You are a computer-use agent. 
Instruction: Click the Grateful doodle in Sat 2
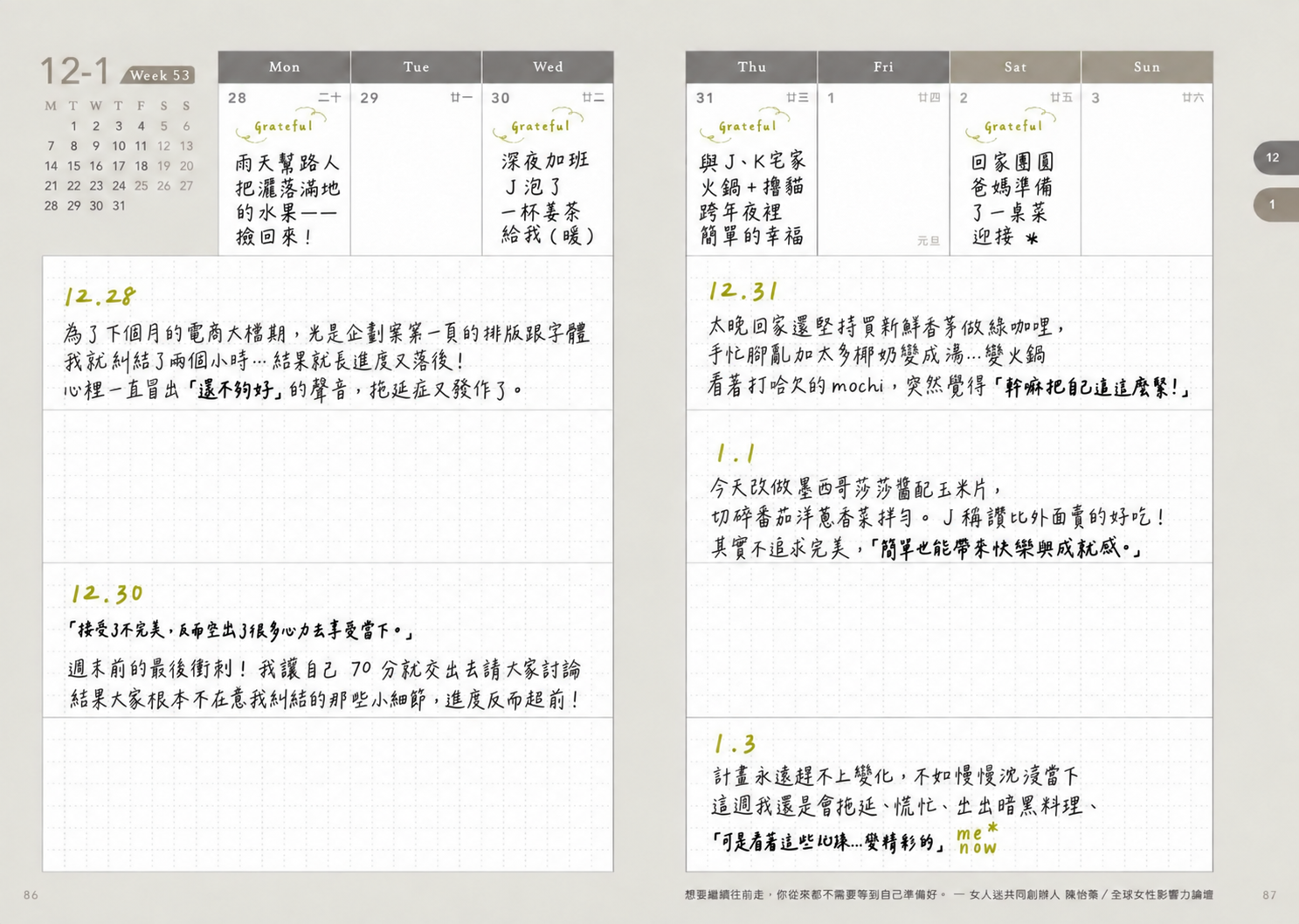tap(1011, 126)
